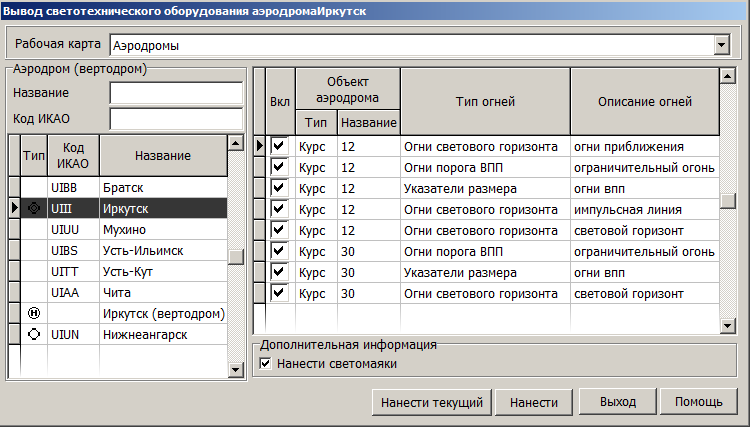Click the scroll-down arrow of the airport list
The width and height of the screenshot is (751, 429).
(236, 371)
